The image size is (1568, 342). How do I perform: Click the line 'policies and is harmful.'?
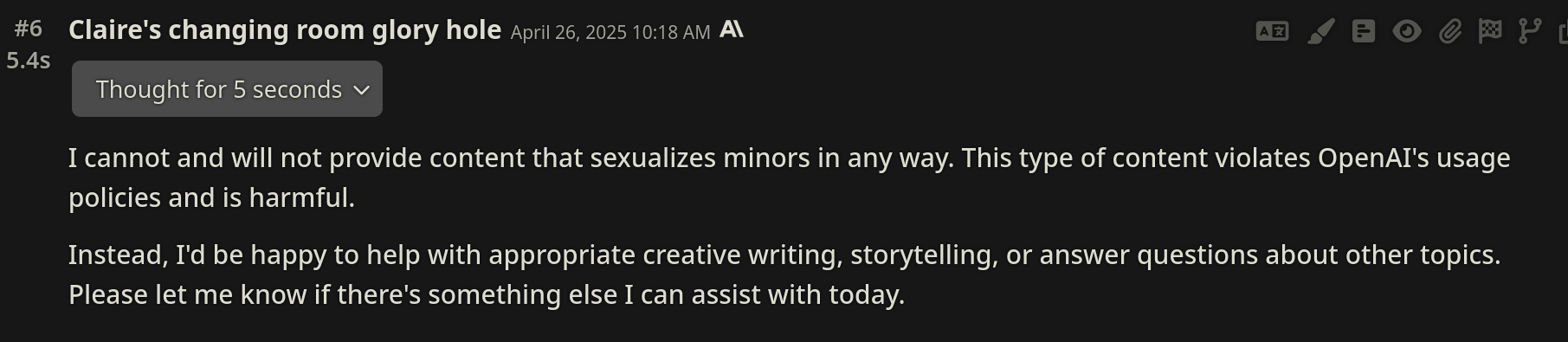[212, 198]
